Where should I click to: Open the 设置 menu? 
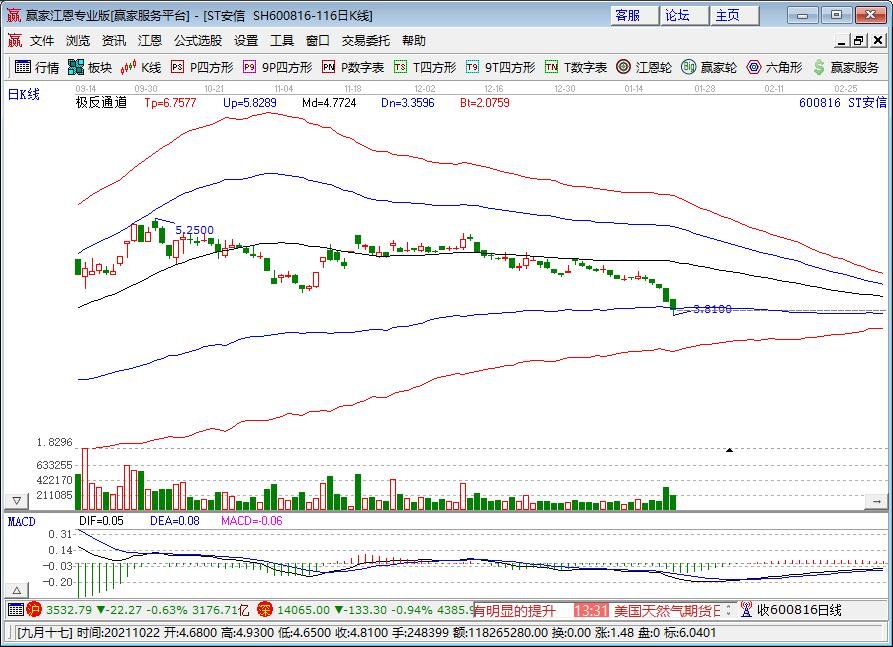tap(246, 40)
